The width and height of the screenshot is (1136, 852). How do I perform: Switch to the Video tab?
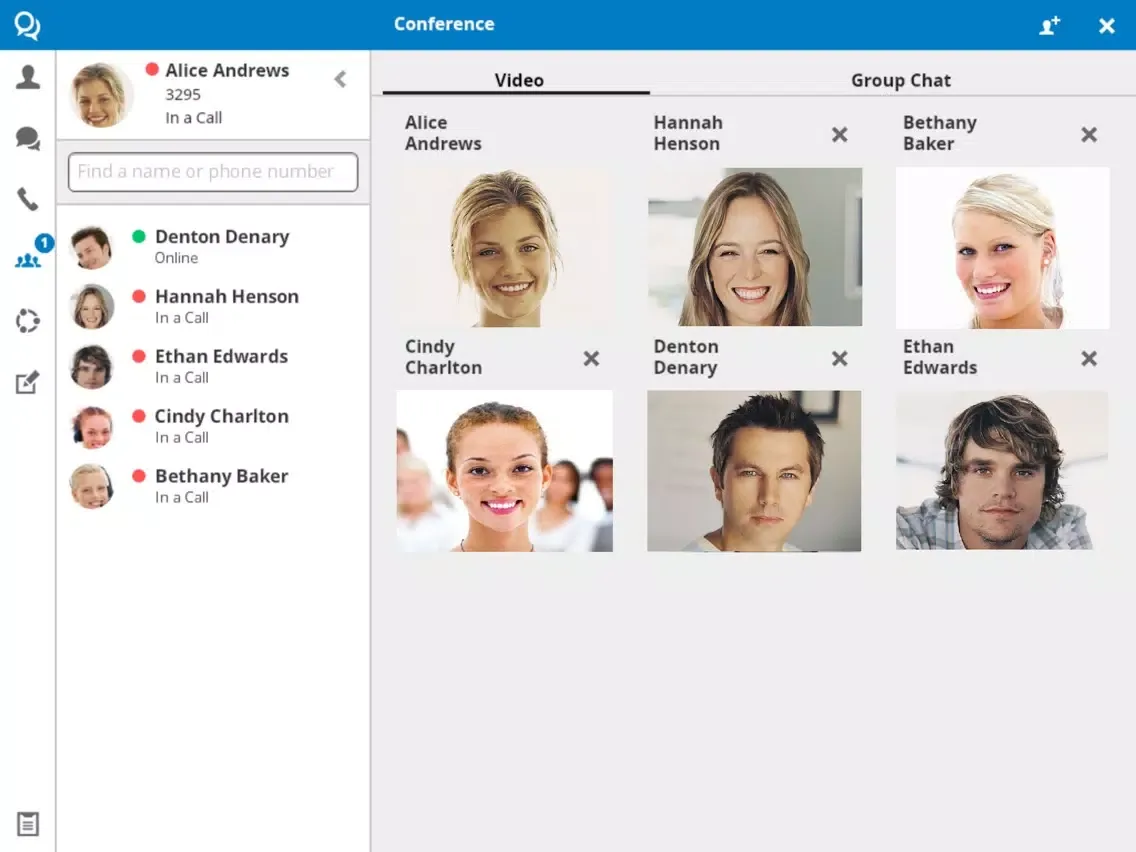[x=517, y=80]
